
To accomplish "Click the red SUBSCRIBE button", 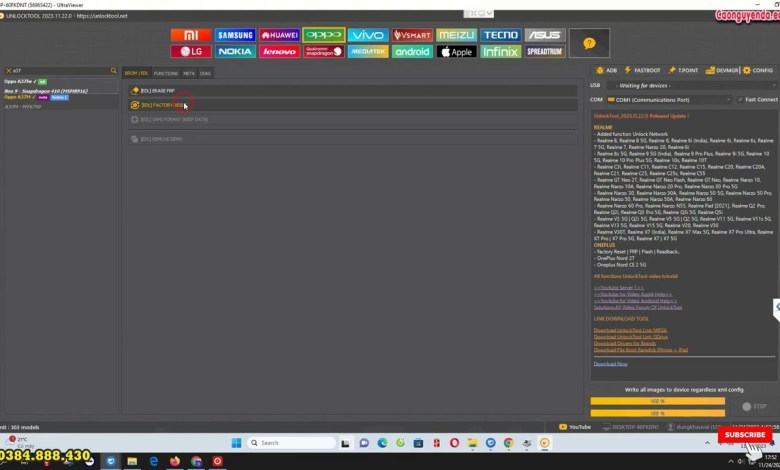I will click(x=745, y=435).
